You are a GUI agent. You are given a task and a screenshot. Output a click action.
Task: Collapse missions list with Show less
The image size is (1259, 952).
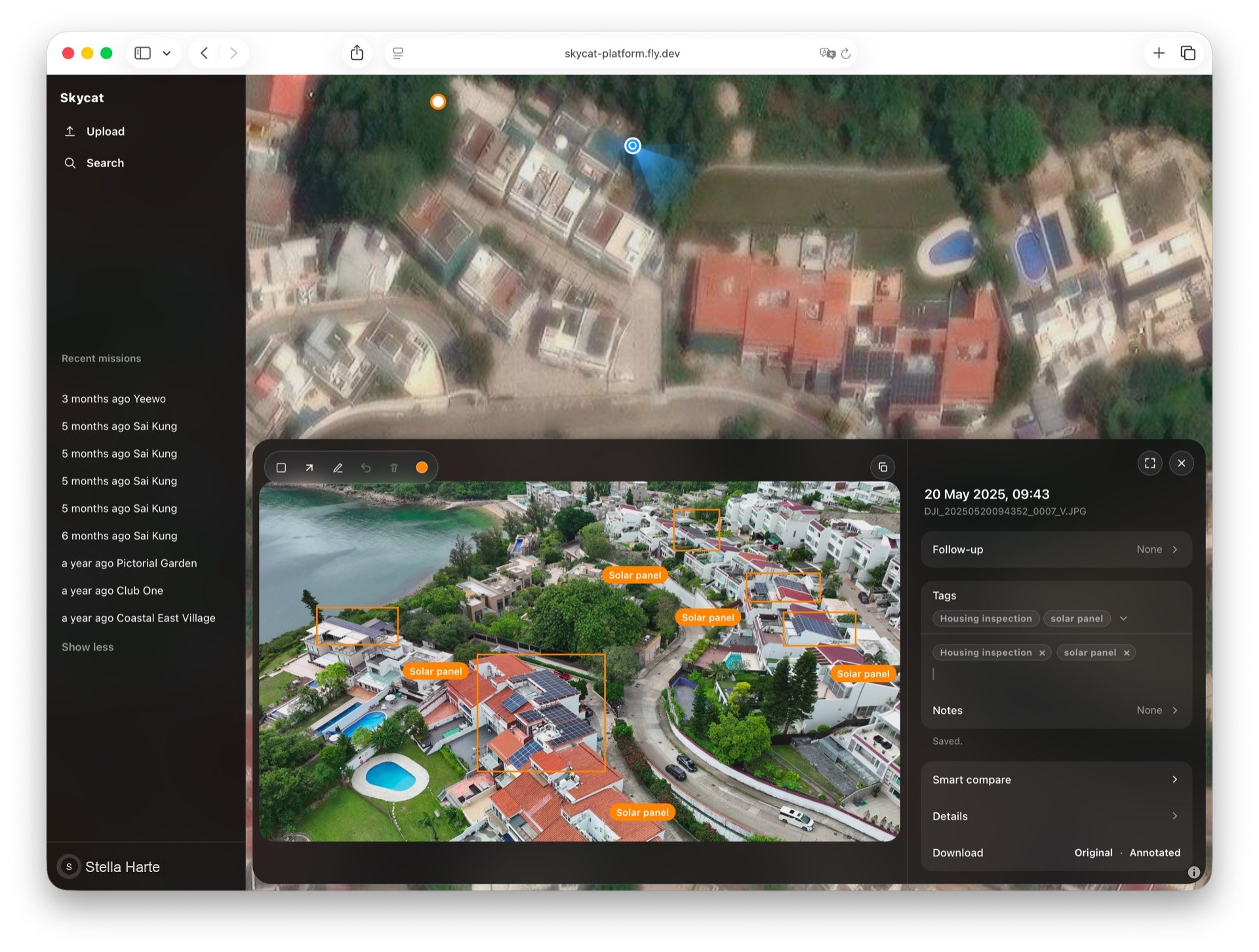click(x=87, y=647)
